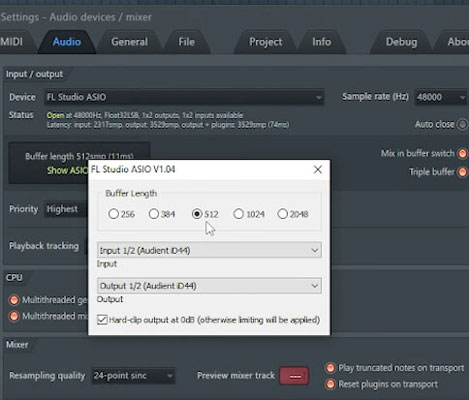Image resolution: width=469 pixels, height=400 pixels.
Task: Click the Show ASIO panel link
Action: [67, 170]
